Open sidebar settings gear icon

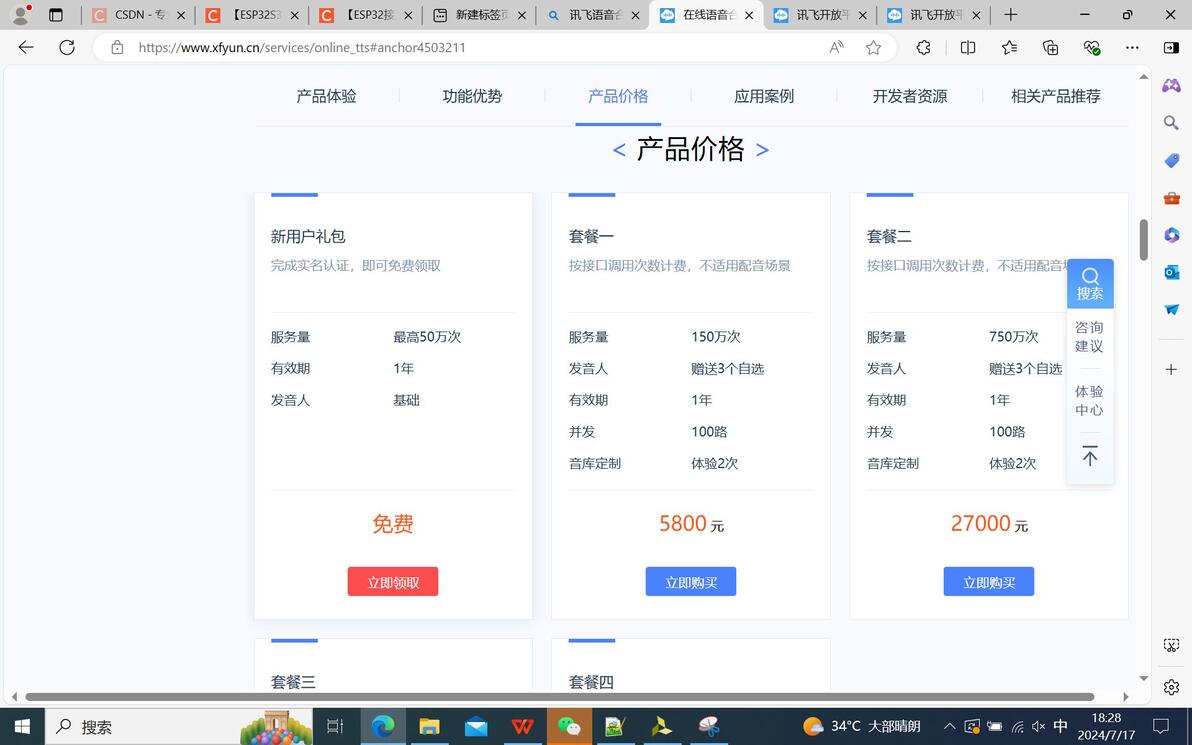pyautogui.click(x=1171, y=687)
